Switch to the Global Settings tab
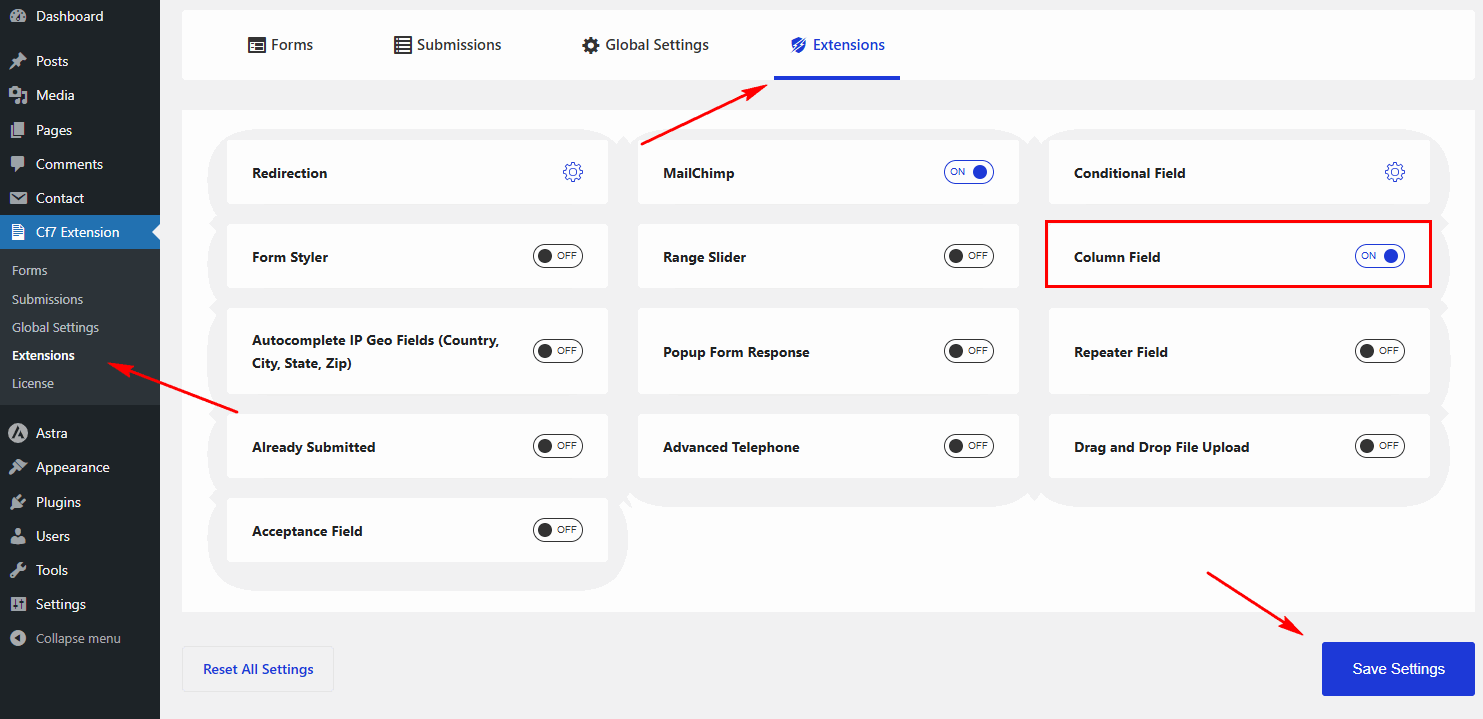This screenshot has height=719, width=1483. [645, 45]
